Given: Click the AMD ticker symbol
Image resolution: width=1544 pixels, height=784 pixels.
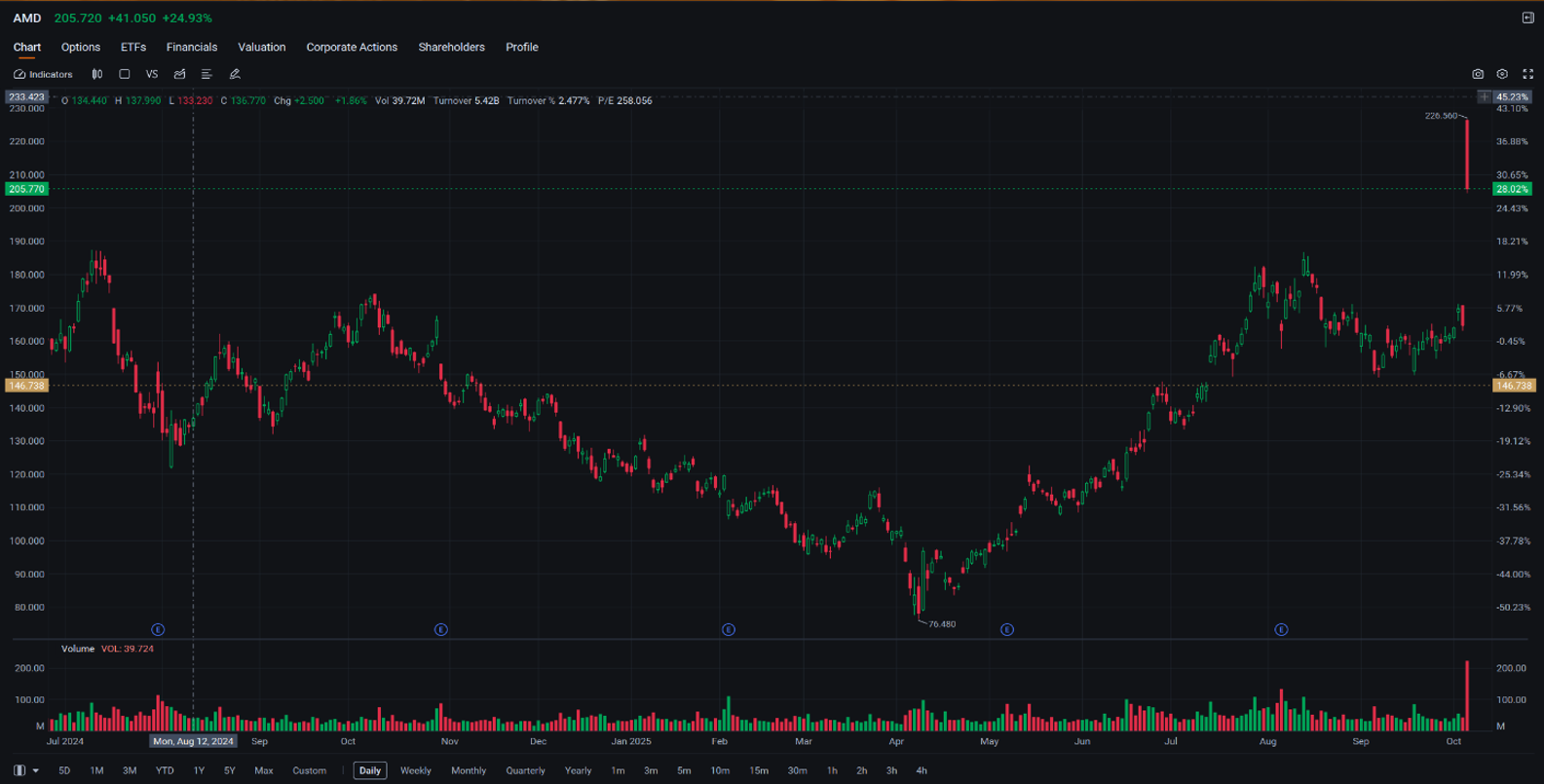Looking at the screenshot, I should [x=27, y=18].
